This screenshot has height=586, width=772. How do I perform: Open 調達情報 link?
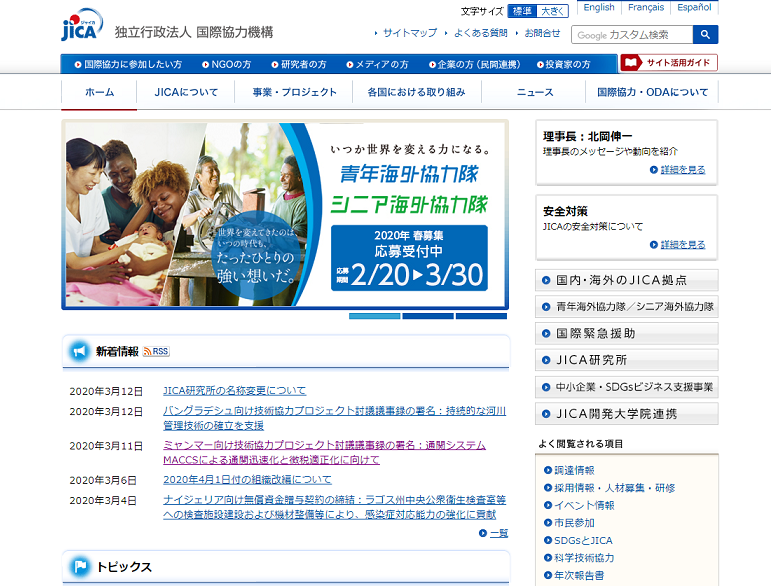[574, 470]
